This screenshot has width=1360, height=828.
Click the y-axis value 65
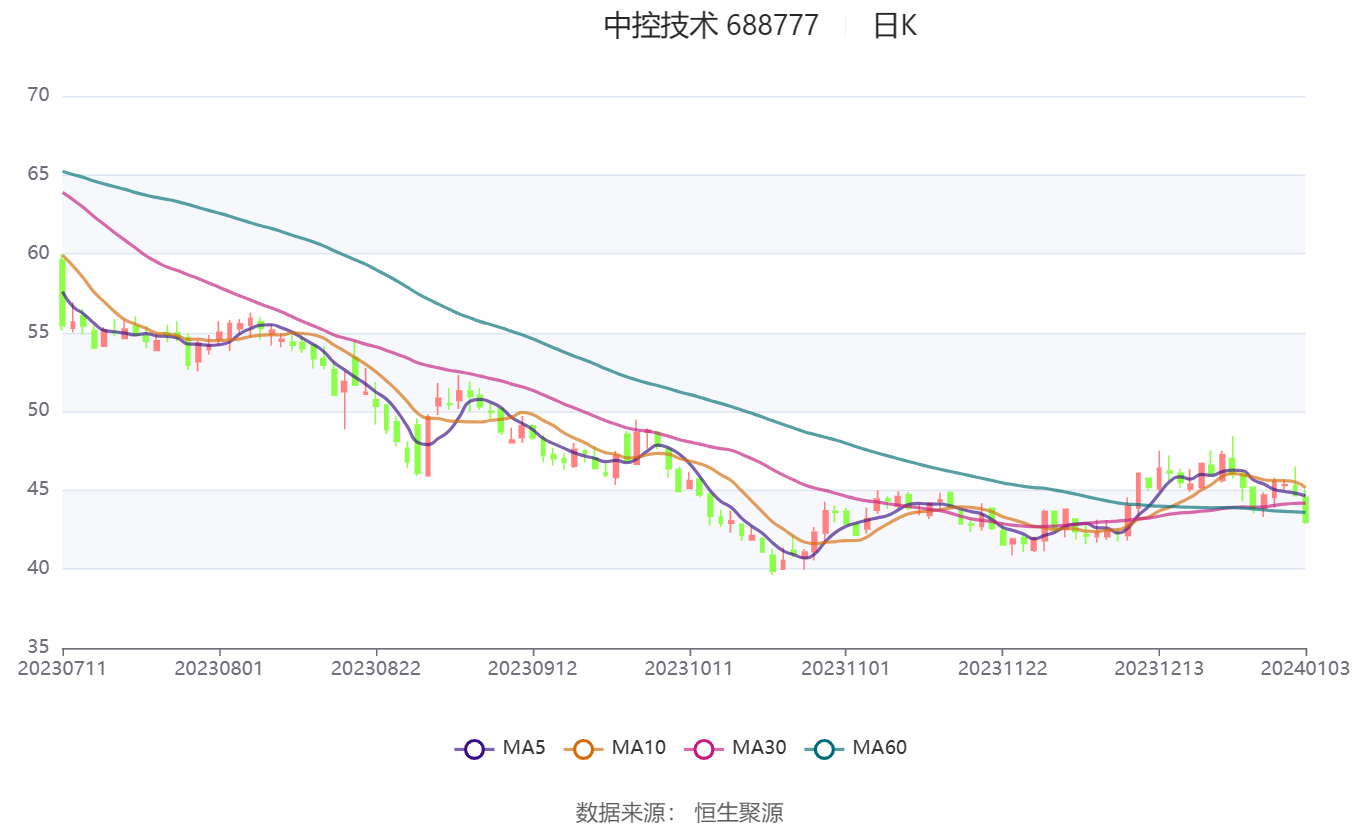39,174
